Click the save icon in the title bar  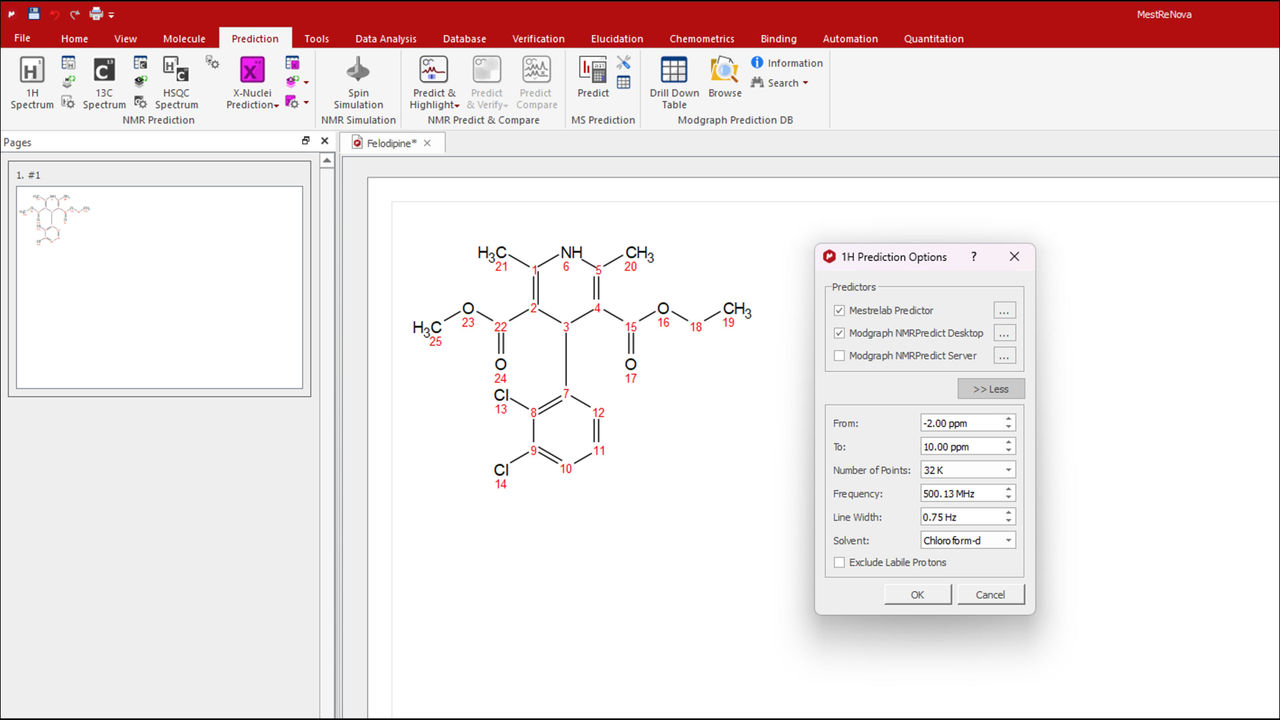pos(34,14)
